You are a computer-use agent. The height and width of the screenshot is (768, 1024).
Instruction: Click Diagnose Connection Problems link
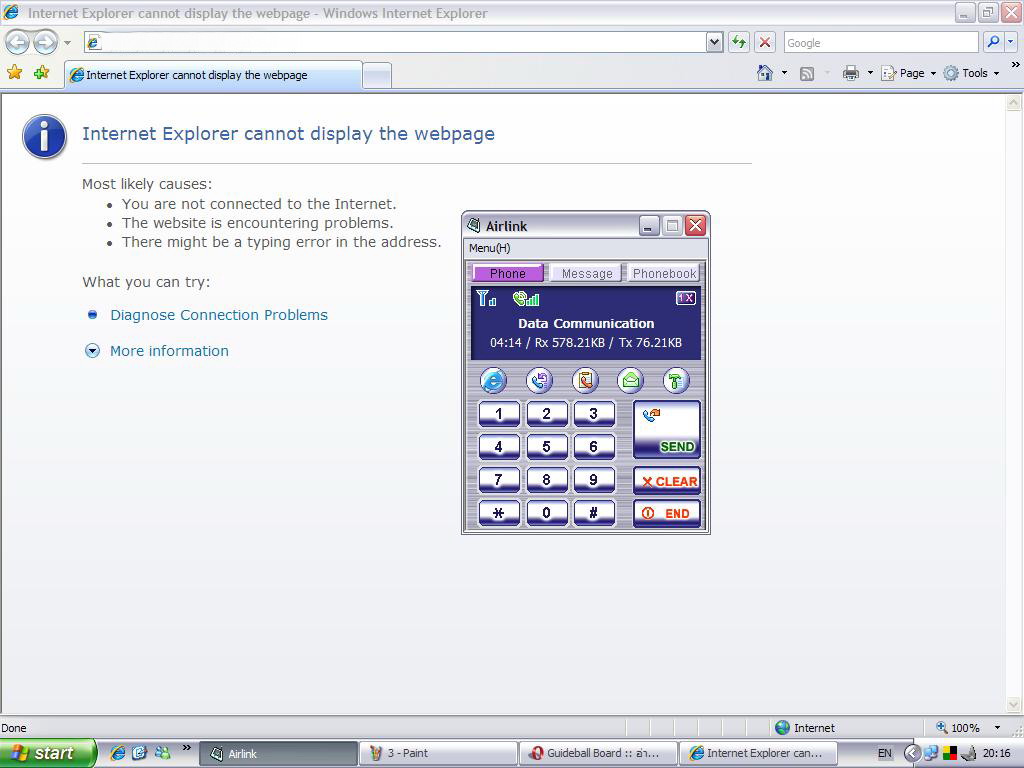(x=219, y=315)
